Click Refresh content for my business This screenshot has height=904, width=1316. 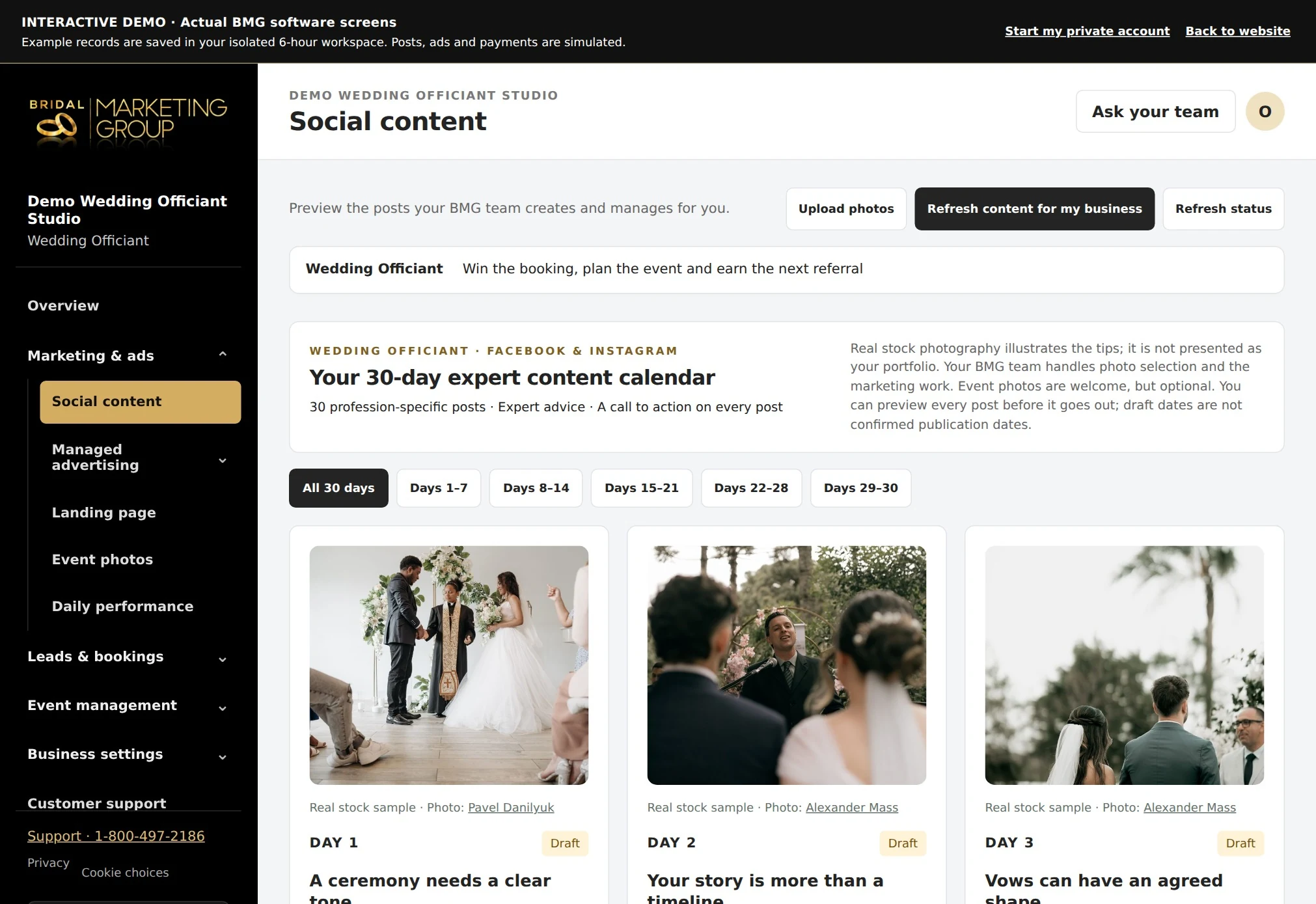[x=1034, y=209]
